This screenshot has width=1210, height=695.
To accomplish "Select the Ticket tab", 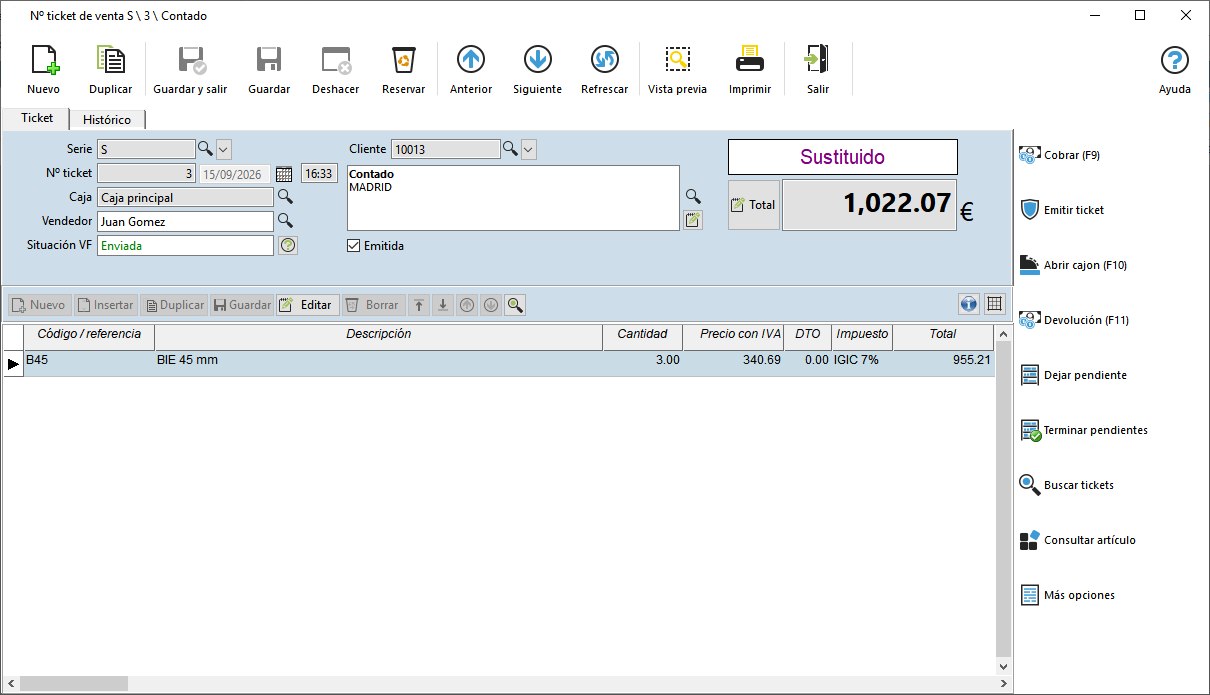I will (37, 118).
